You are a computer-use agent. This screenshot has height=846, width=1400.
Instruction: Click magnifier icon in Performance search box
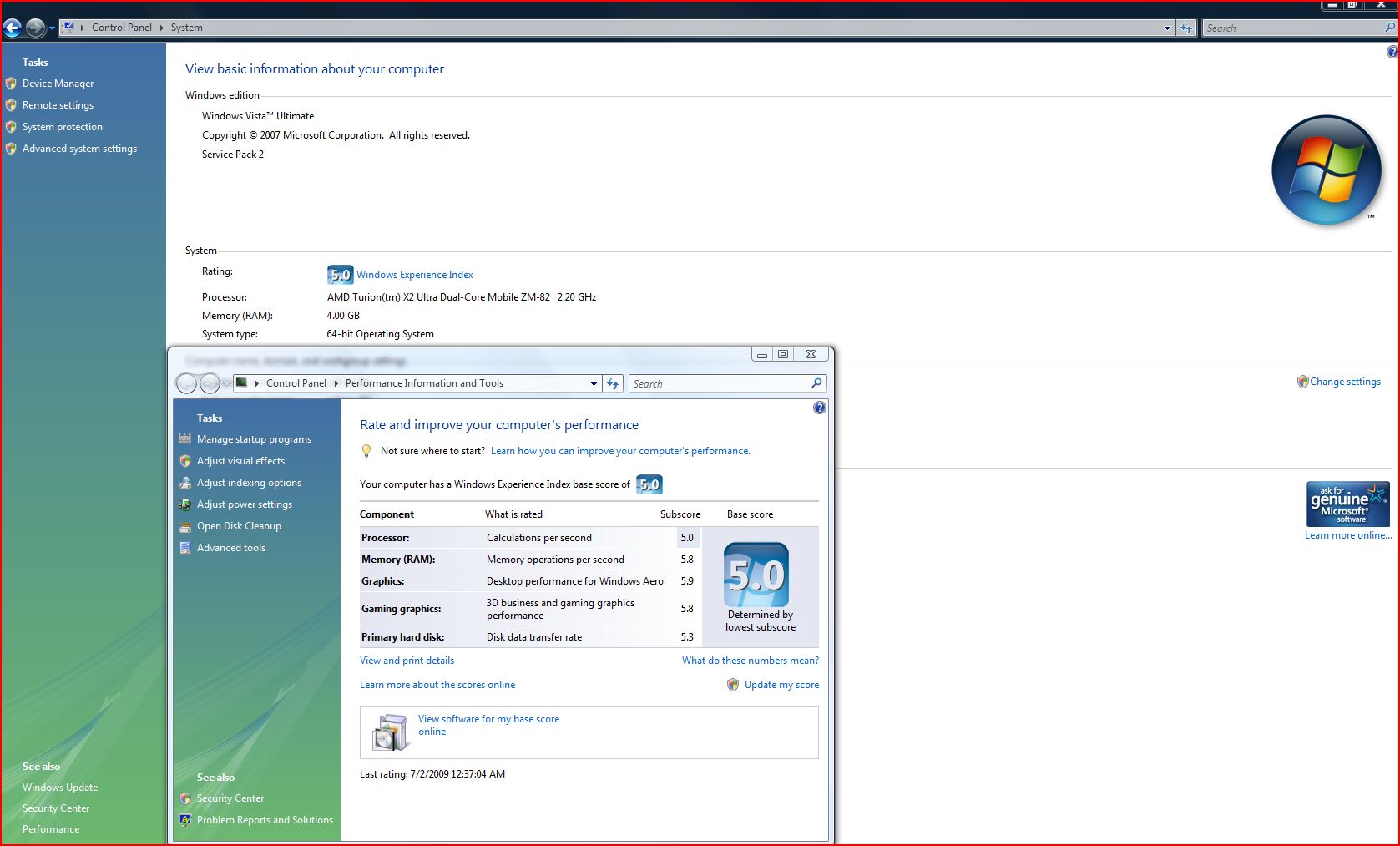click(816, 383)
